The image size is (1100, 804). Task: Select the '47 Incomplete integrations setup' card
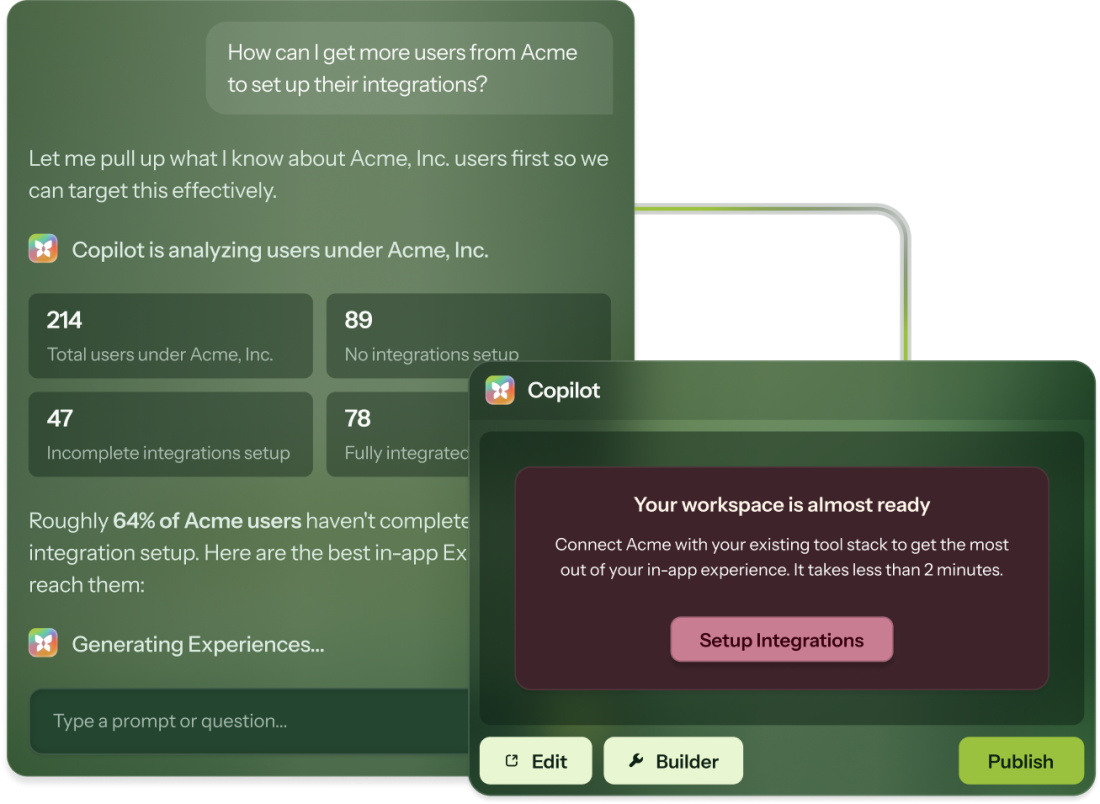[x=170, y=434]
